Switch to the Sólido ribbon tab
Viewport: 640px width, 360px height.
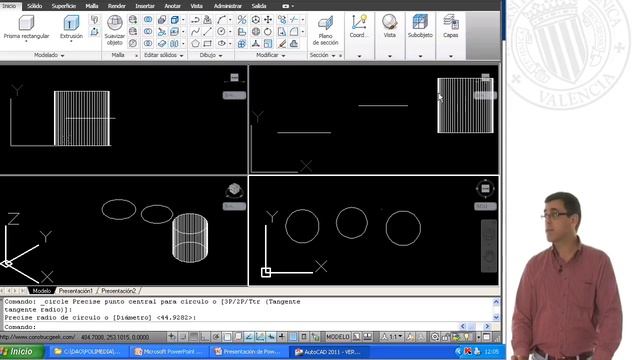34,6
